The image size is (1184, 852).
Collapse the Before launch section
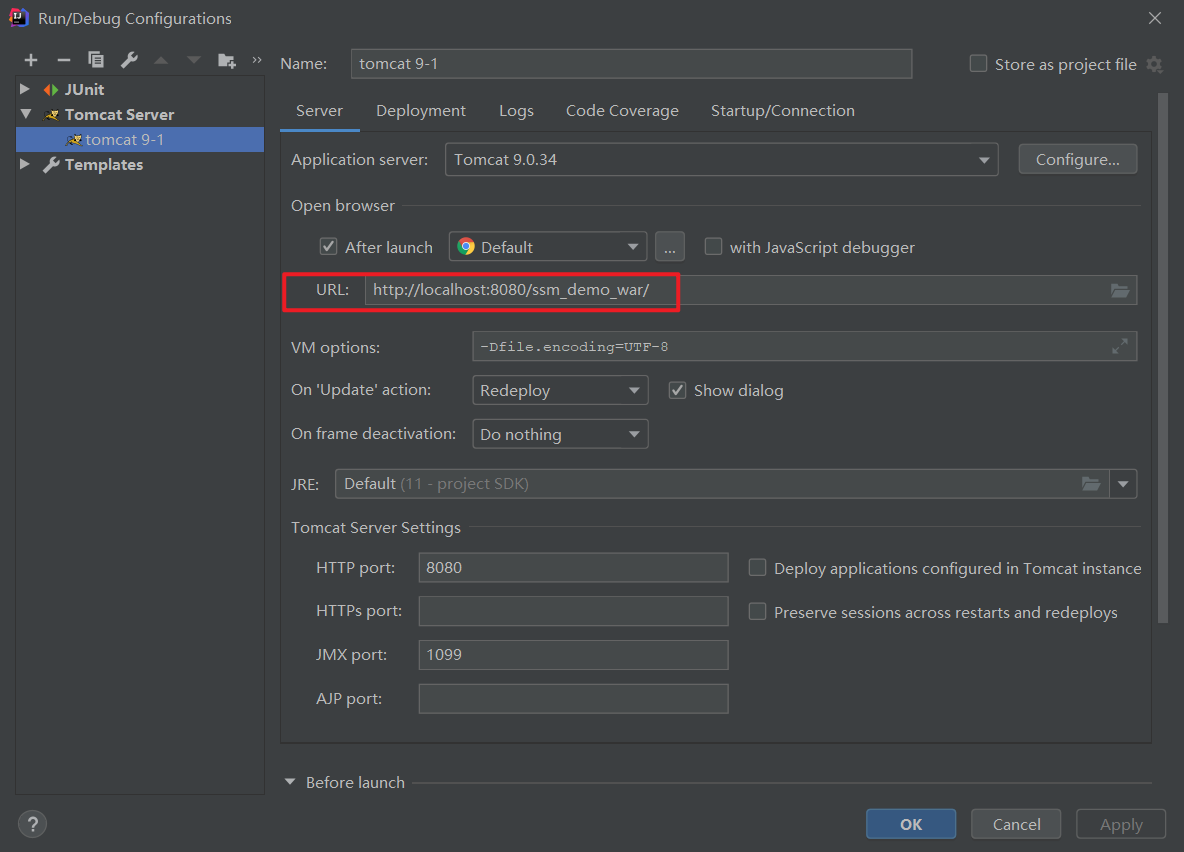[x=290, y=783]
